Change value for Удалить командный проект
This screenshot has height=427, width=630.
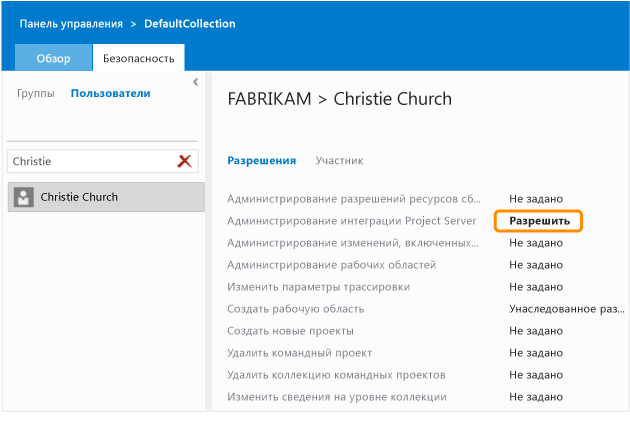(536, 353)
